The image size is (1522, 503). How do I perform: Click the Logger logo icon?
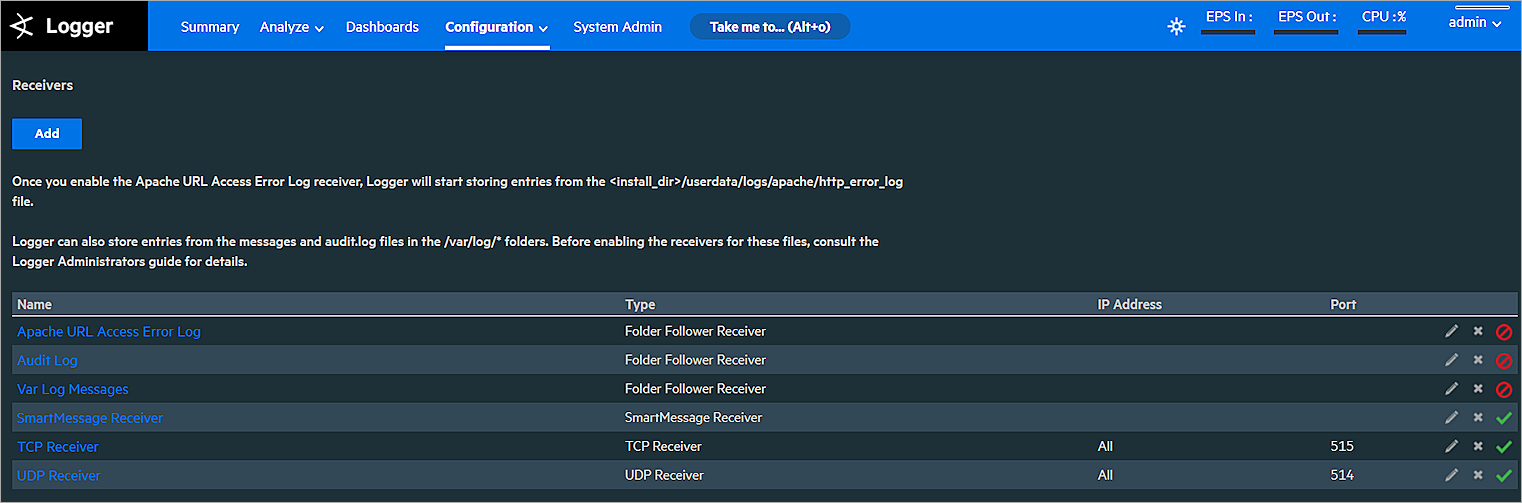pyautogui.click(x=22, y=28)
